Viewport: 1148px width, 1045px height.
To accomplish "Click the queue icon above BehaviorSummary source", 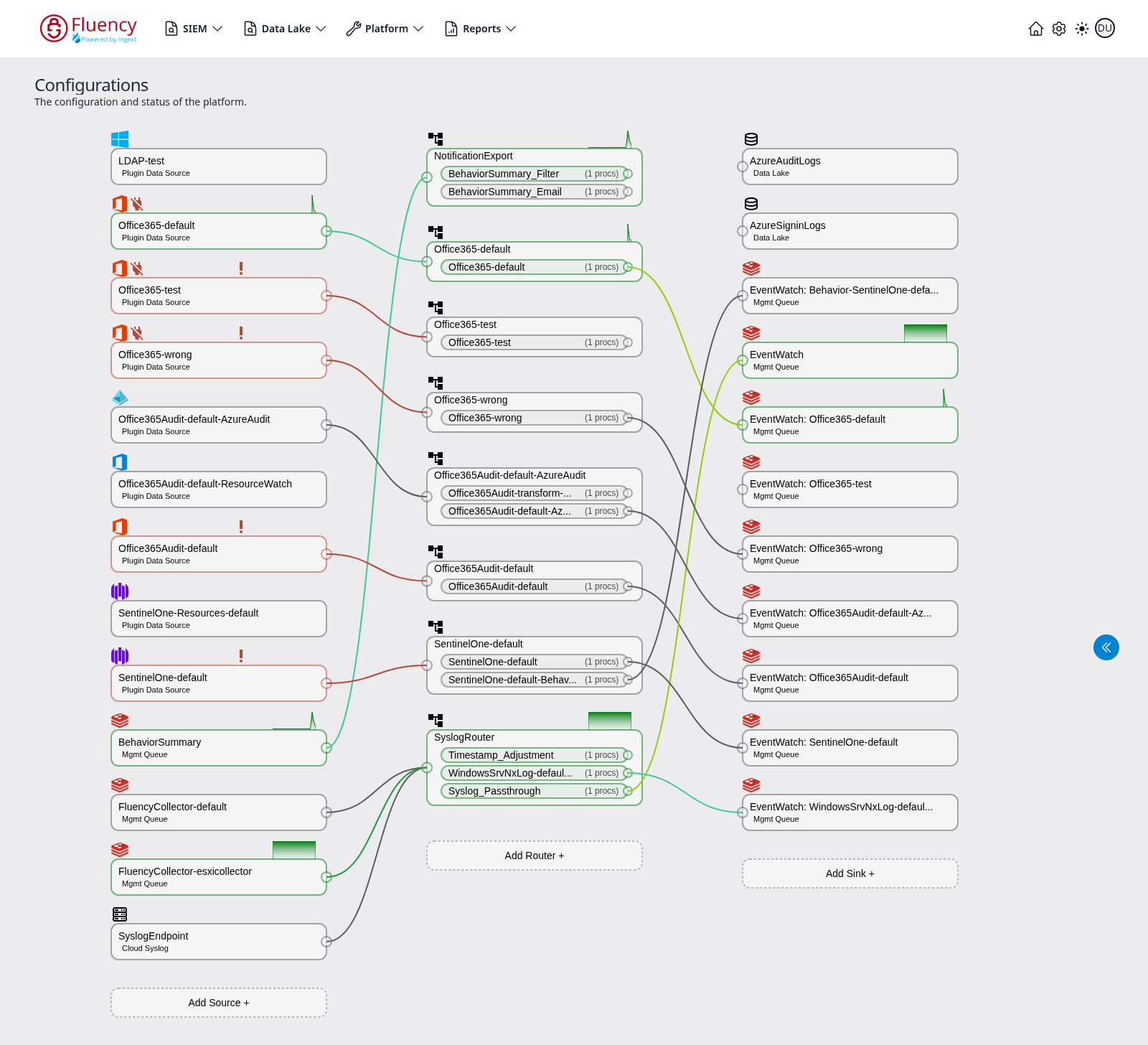I will point(120,721).
